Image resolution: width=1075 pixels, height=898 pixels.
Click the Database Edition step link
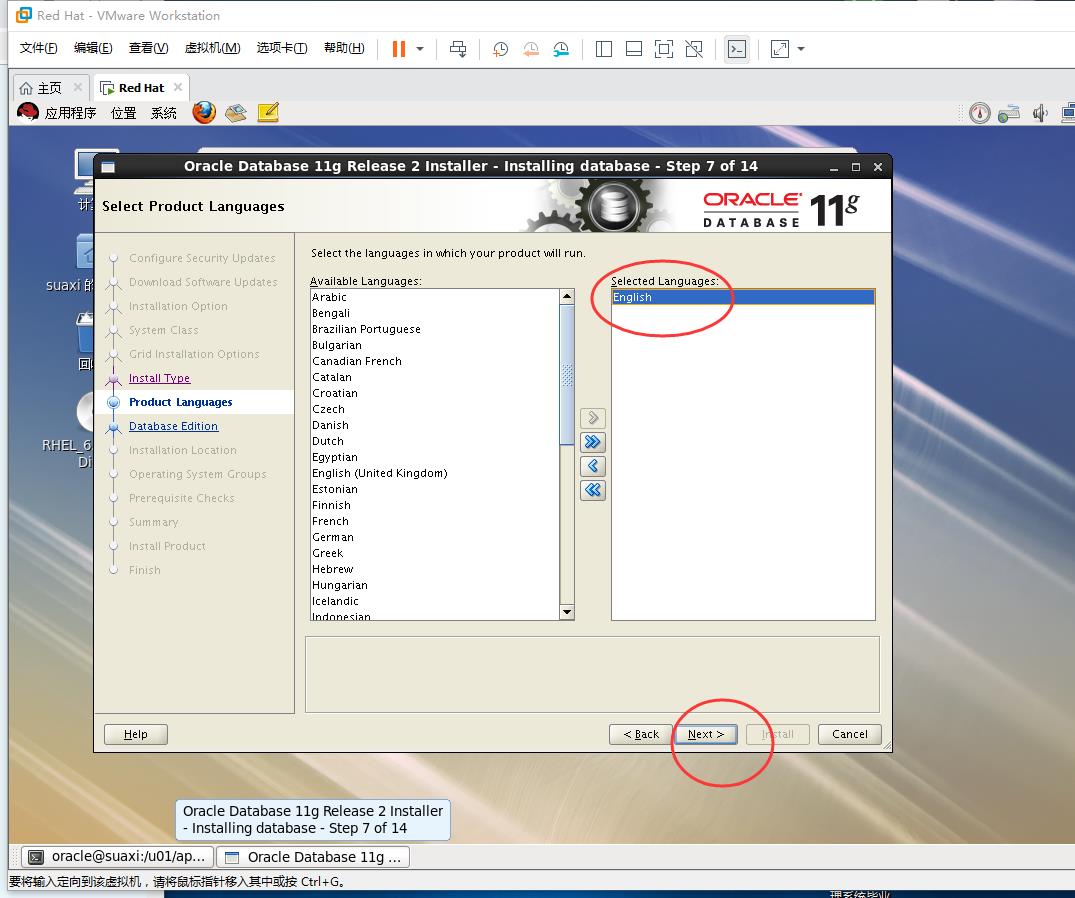click(x=173, y=426)
